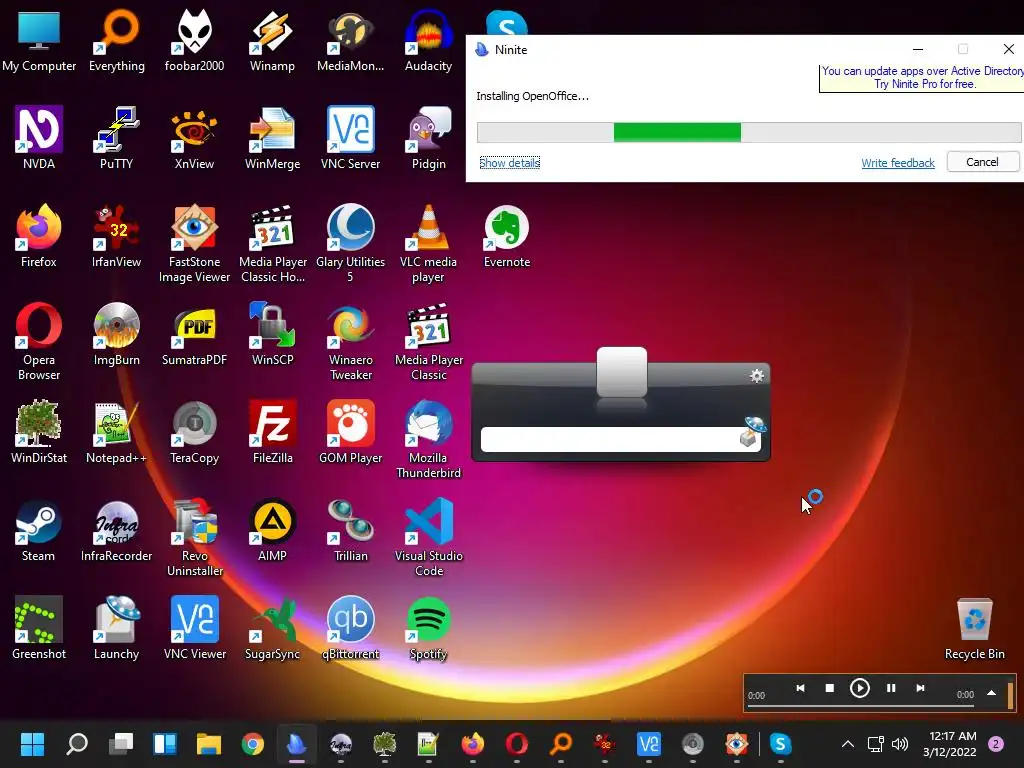Select the Evernote desktop icon
Screen dimensions: 1024x768
pyautogui.click(x=507, y=236)
